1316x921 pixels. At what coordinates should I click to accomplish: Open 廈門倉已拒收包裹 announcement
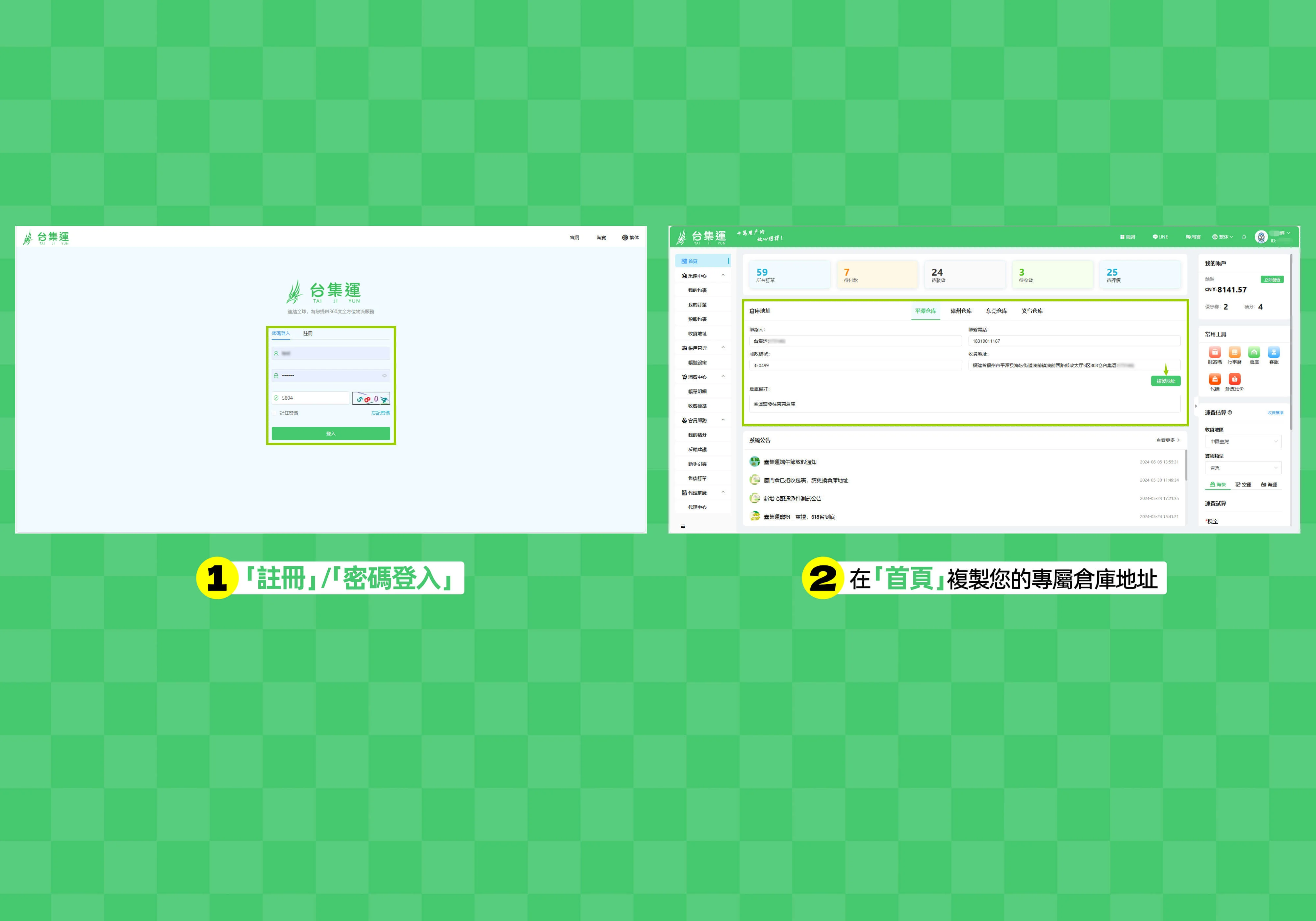point(805,480)
